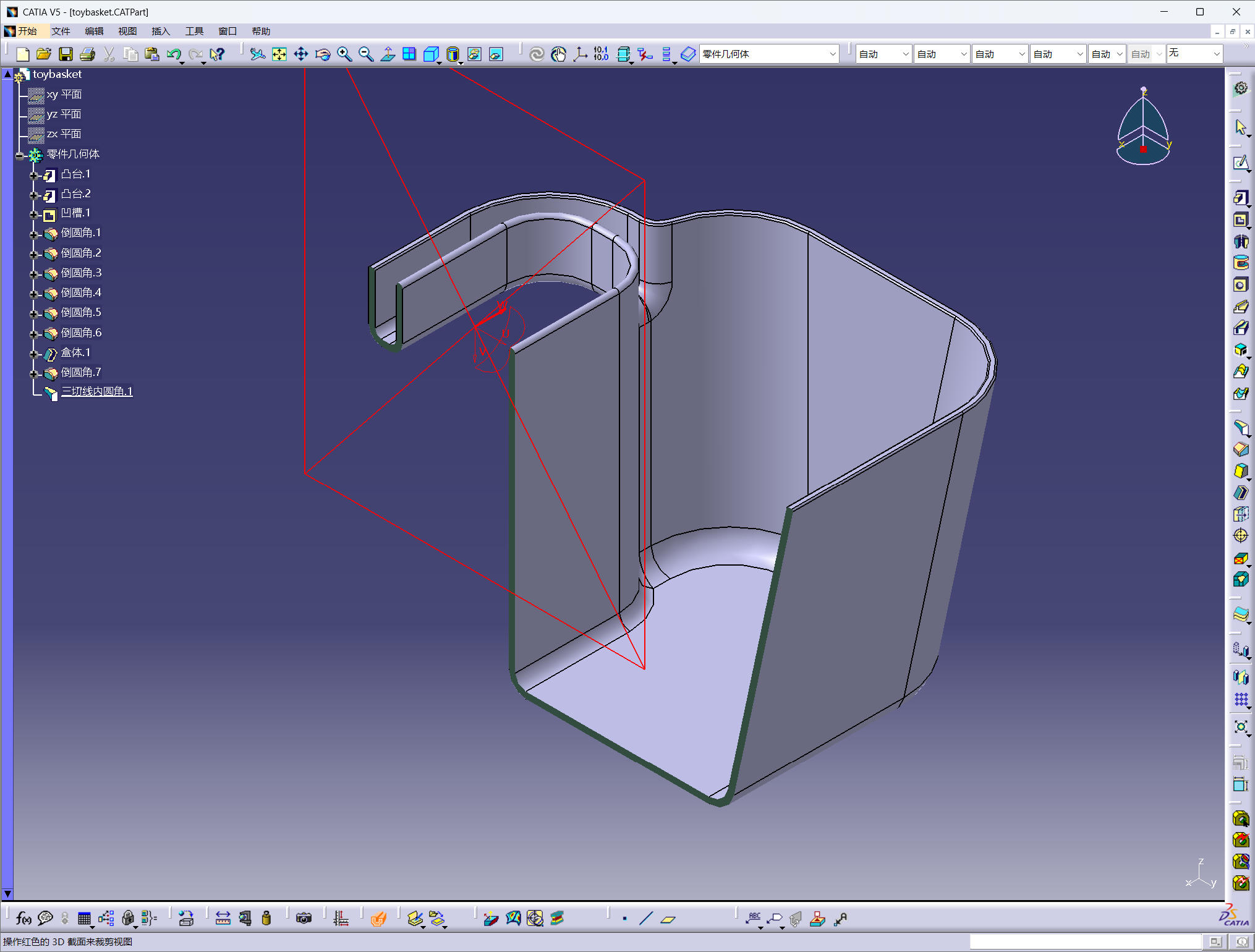Viewport: 1255px width, 952px height.
Task: Click the Save file icon
Action: tap(66, 54)
